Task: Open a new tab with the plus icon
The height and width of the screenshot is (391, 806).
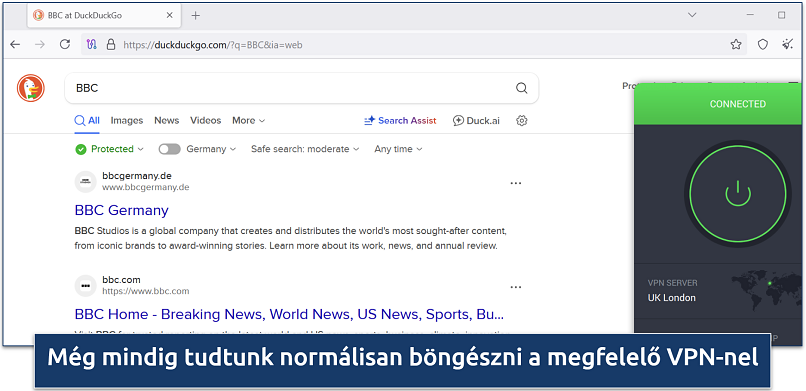Action: (x=195, y=15)
